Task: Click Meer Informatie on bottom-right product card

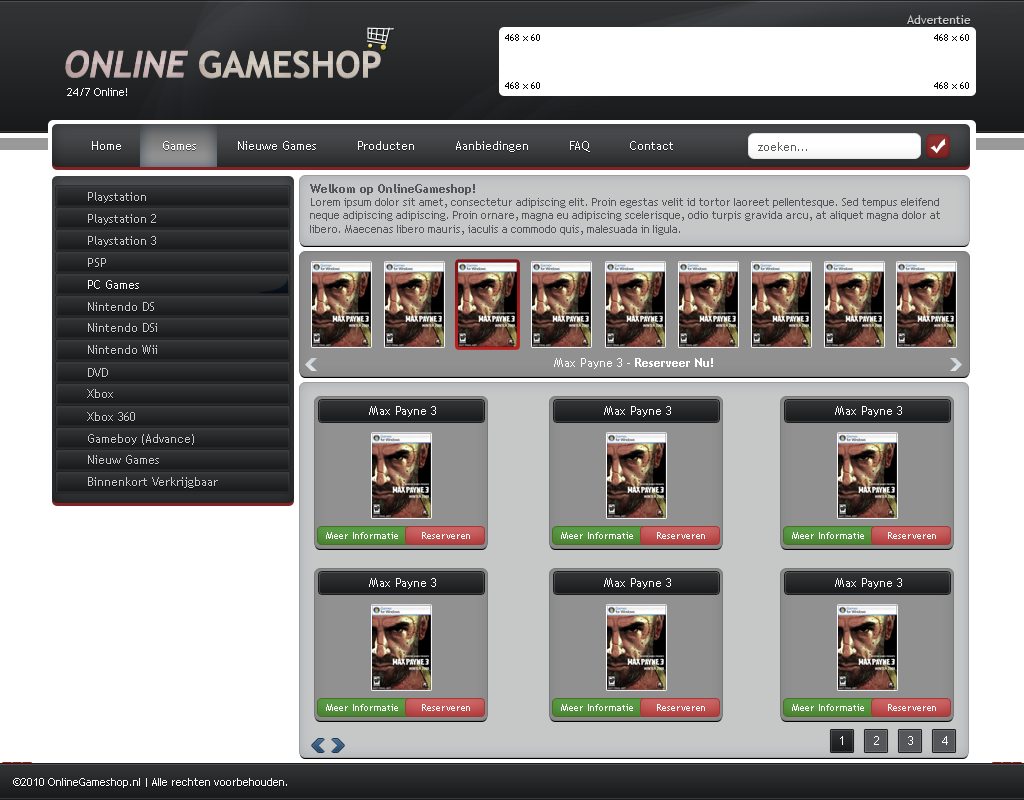Action: pyautogui.click(x=828, y=708)
